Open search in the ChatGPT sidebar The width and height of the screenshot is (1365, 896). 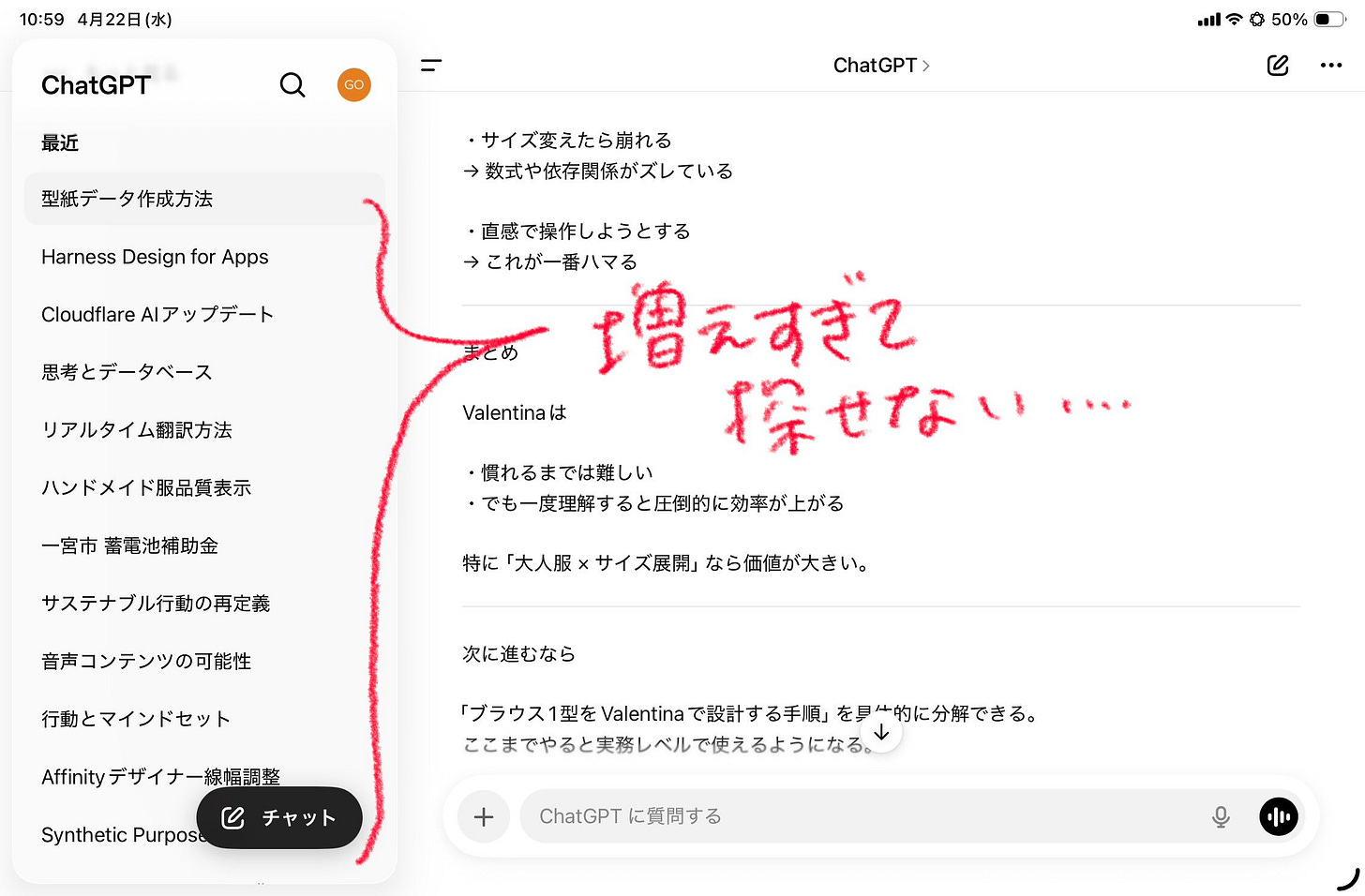pos(292,85)
